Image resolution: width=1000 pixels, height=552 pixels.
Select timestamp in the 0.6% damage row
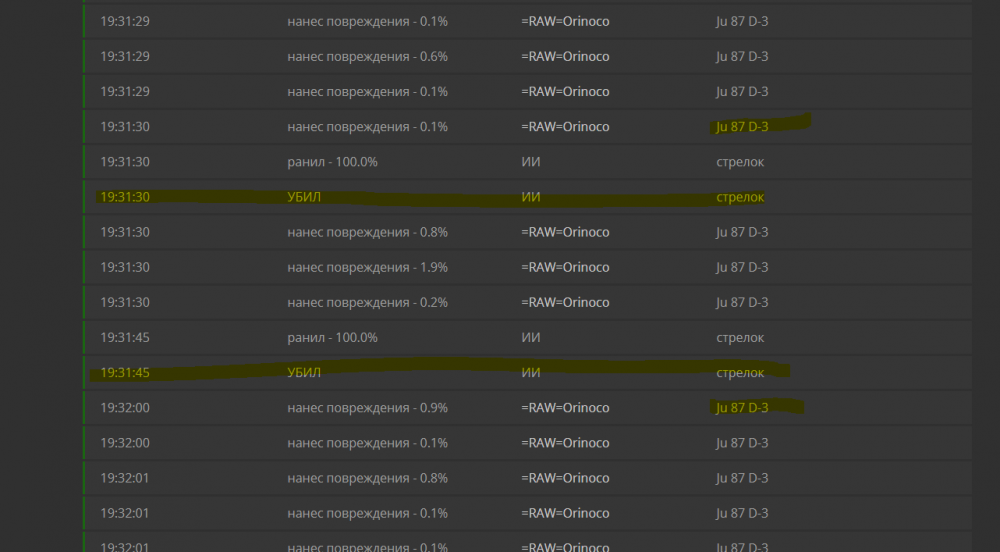[125, 57]
